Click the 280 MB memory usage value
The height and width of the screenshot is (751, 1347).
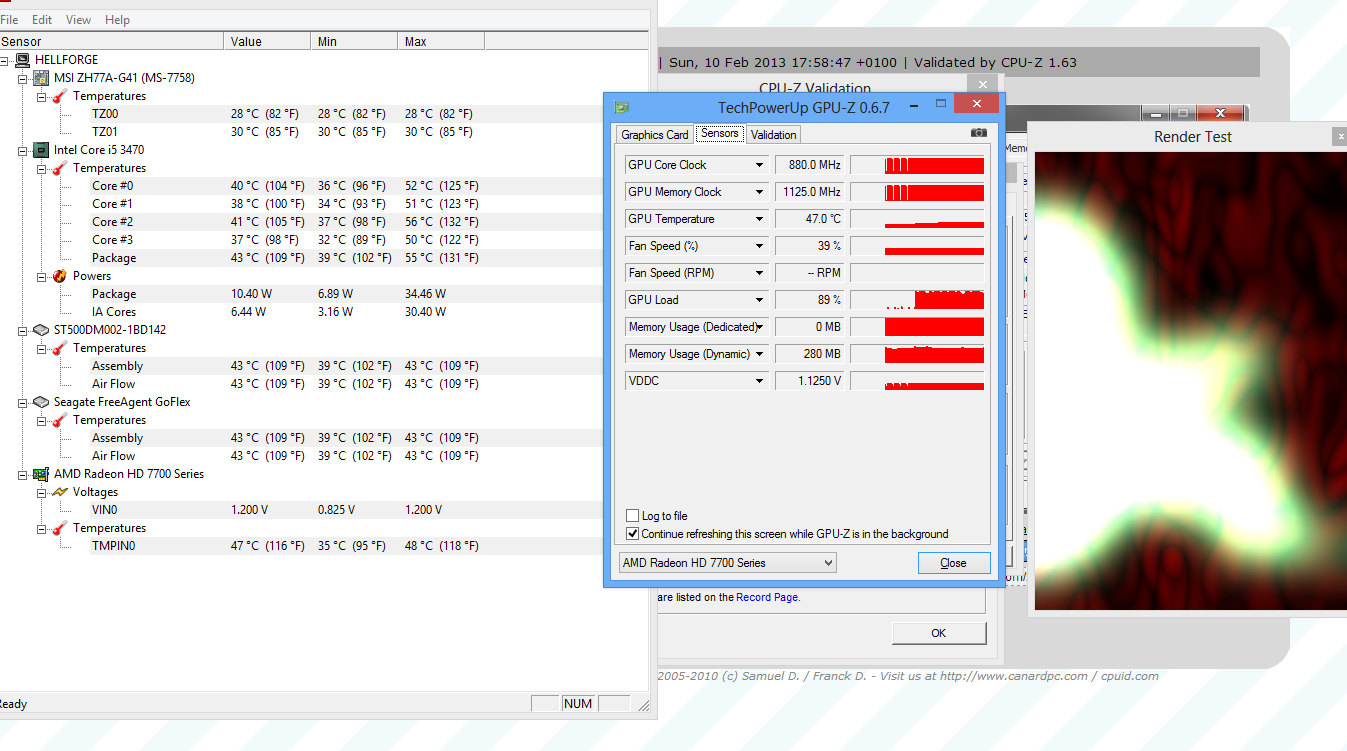pyautogui.click(x=809, y=354)
